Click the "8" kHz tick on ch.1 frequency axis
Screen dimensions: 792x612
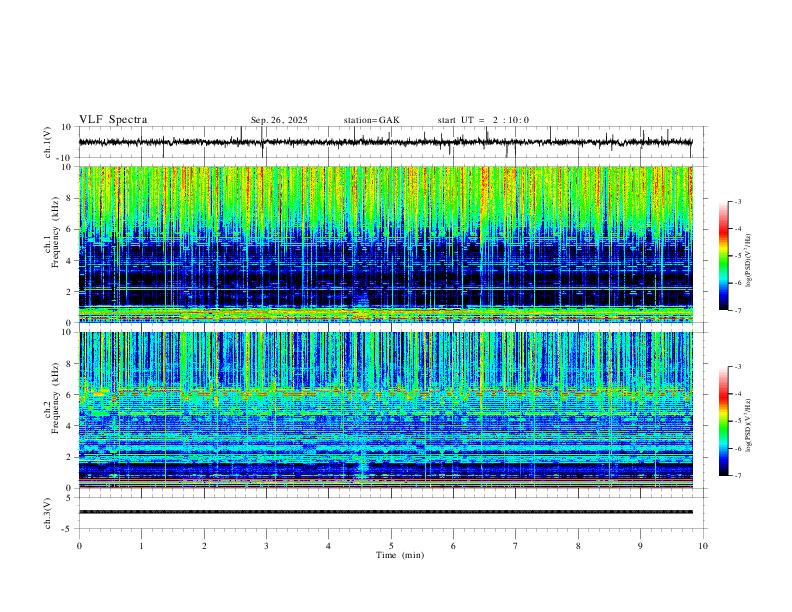pyautogui.click(x=69, y=198)
